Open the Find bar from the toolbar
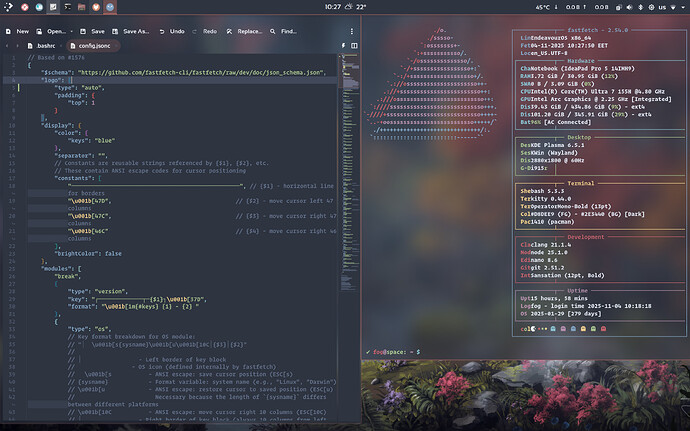690x431 pixels. pos(283,31)
